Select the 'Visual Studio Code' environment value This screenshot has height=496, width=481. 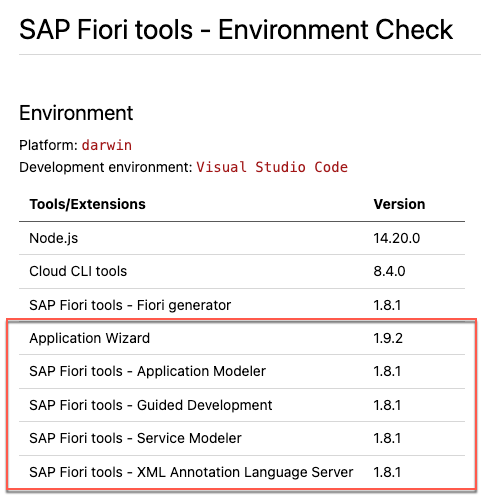(272, 167)
